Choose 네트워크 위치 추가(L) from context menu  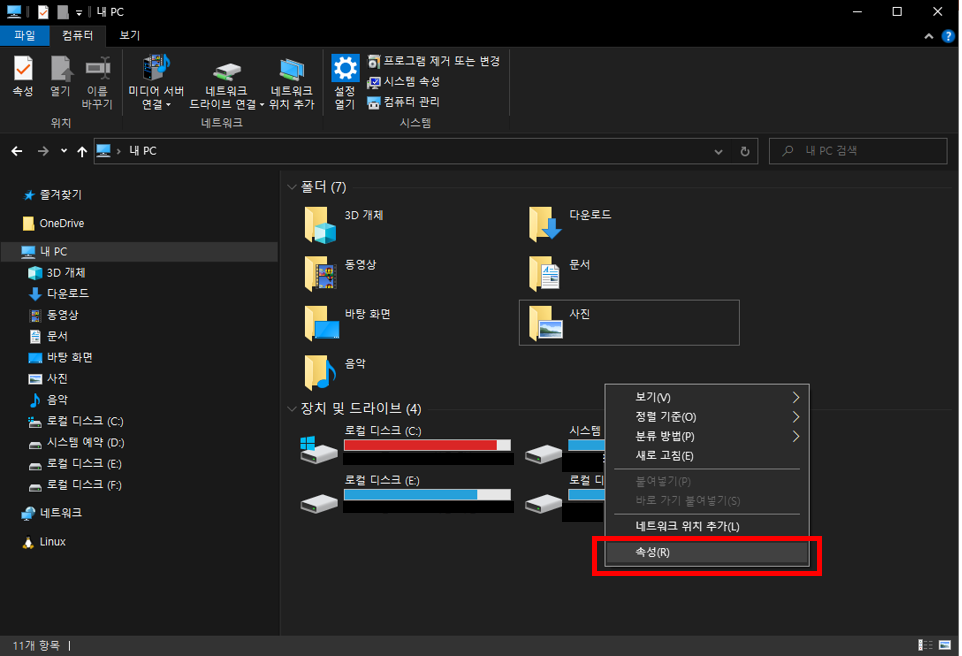coord(707,527)
